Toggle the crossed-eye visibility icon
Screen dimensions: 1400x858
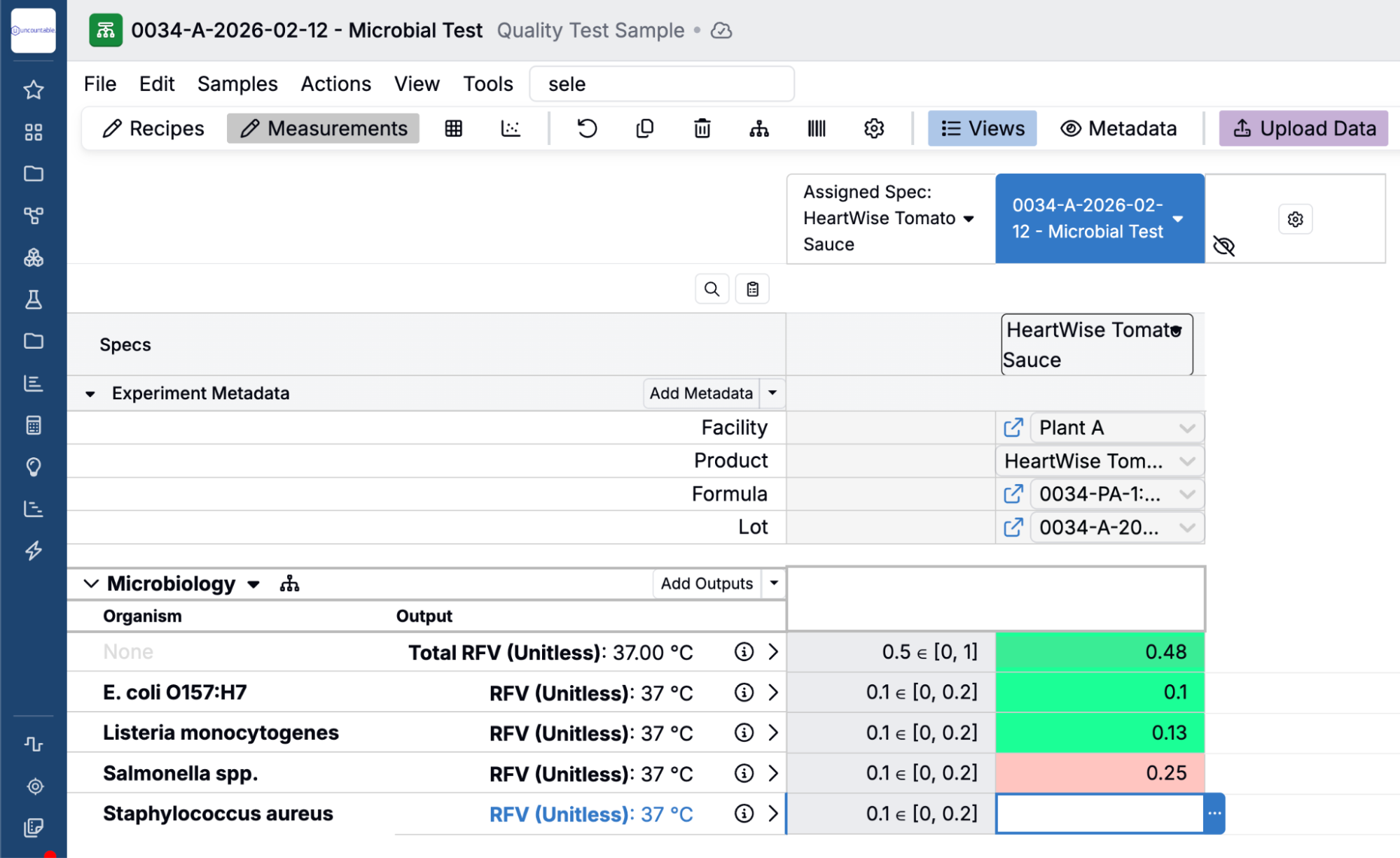[1224, 246]
